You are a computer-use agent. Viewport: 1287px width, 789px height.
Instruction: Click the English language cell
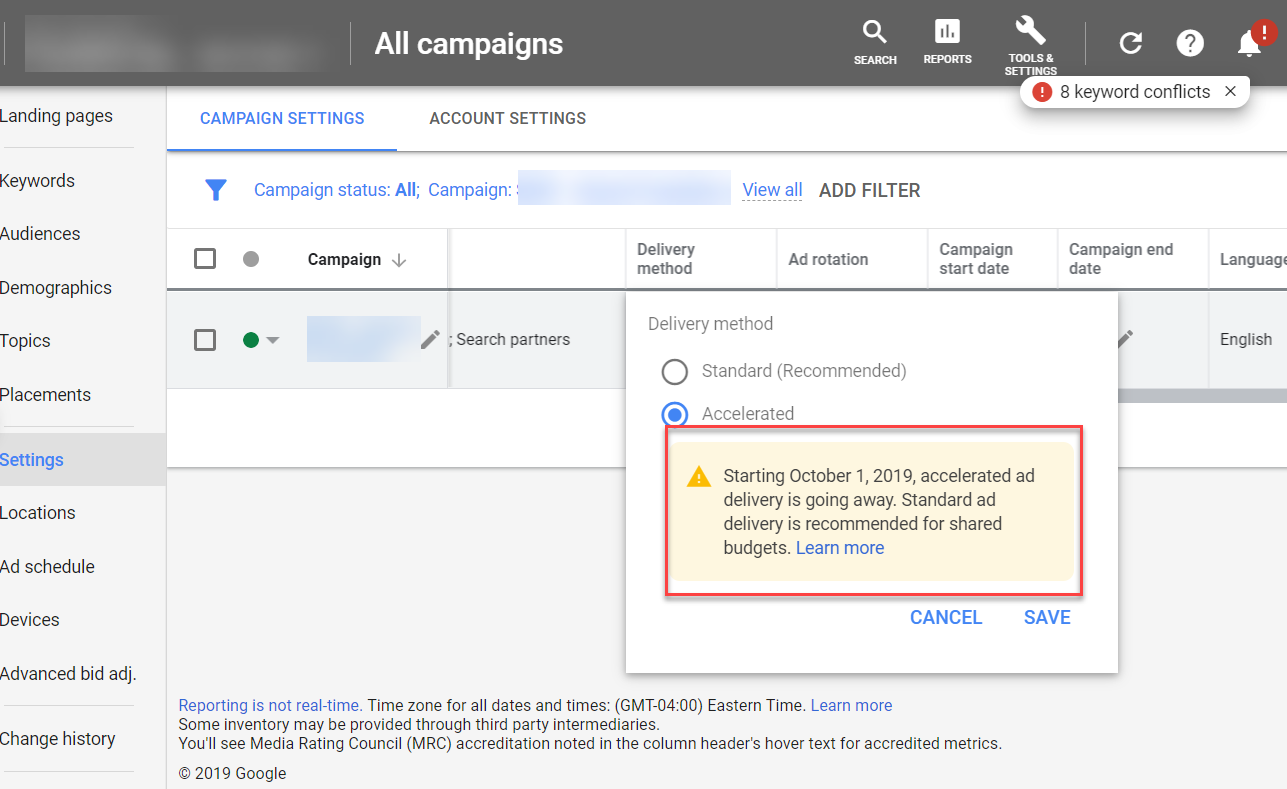(x=1246, y=340)
